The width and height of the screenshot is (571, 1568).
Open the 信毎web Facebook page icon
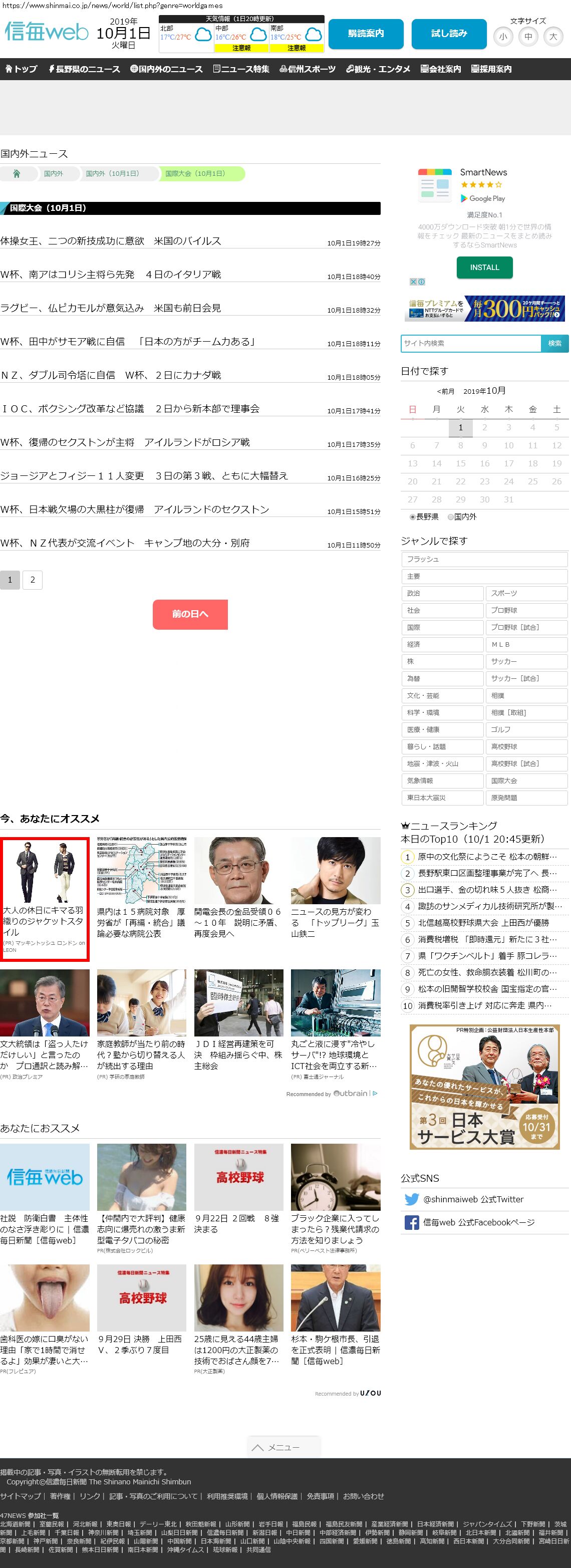[412, 1222]
